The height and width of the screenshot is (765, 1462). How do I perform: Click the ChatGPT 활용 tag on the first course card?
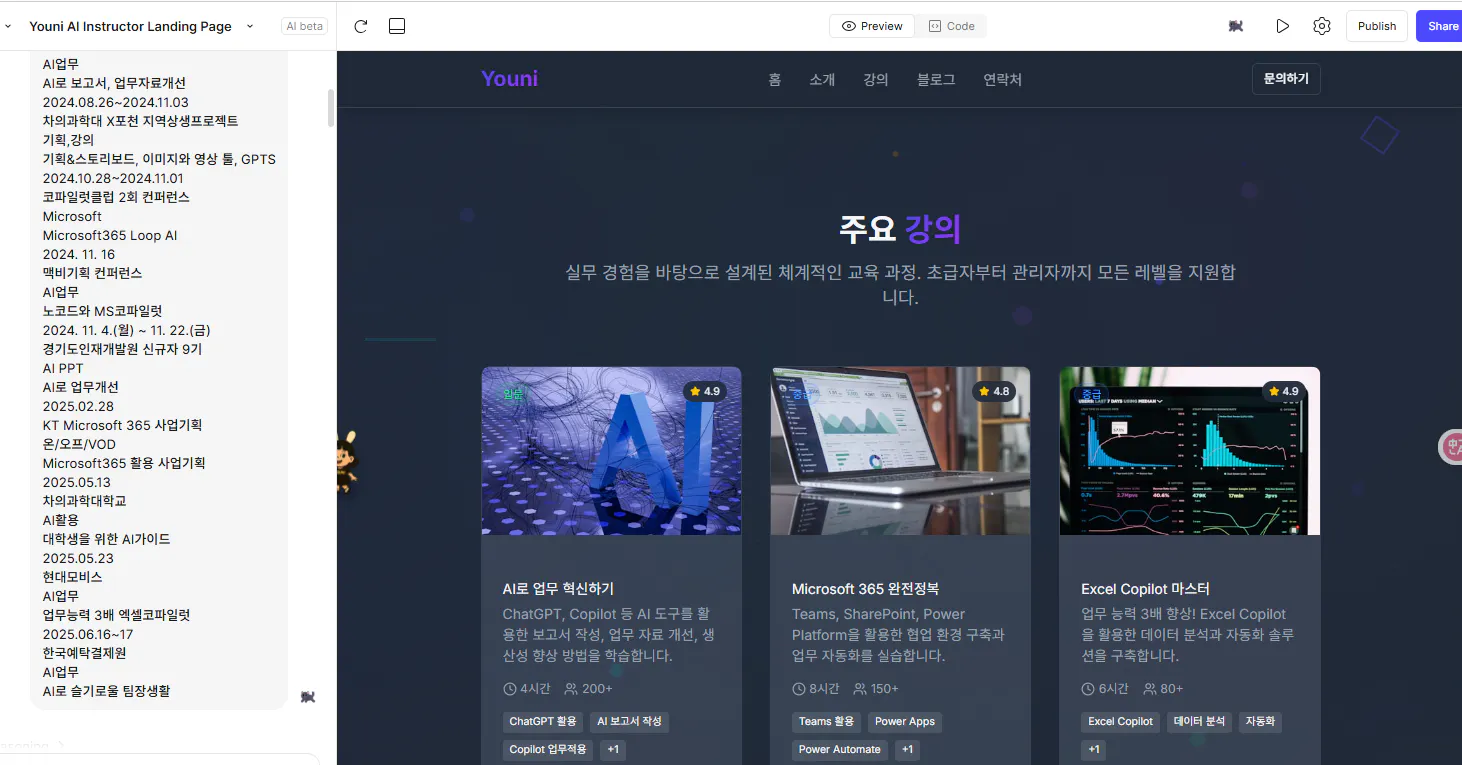pos(543,721)
